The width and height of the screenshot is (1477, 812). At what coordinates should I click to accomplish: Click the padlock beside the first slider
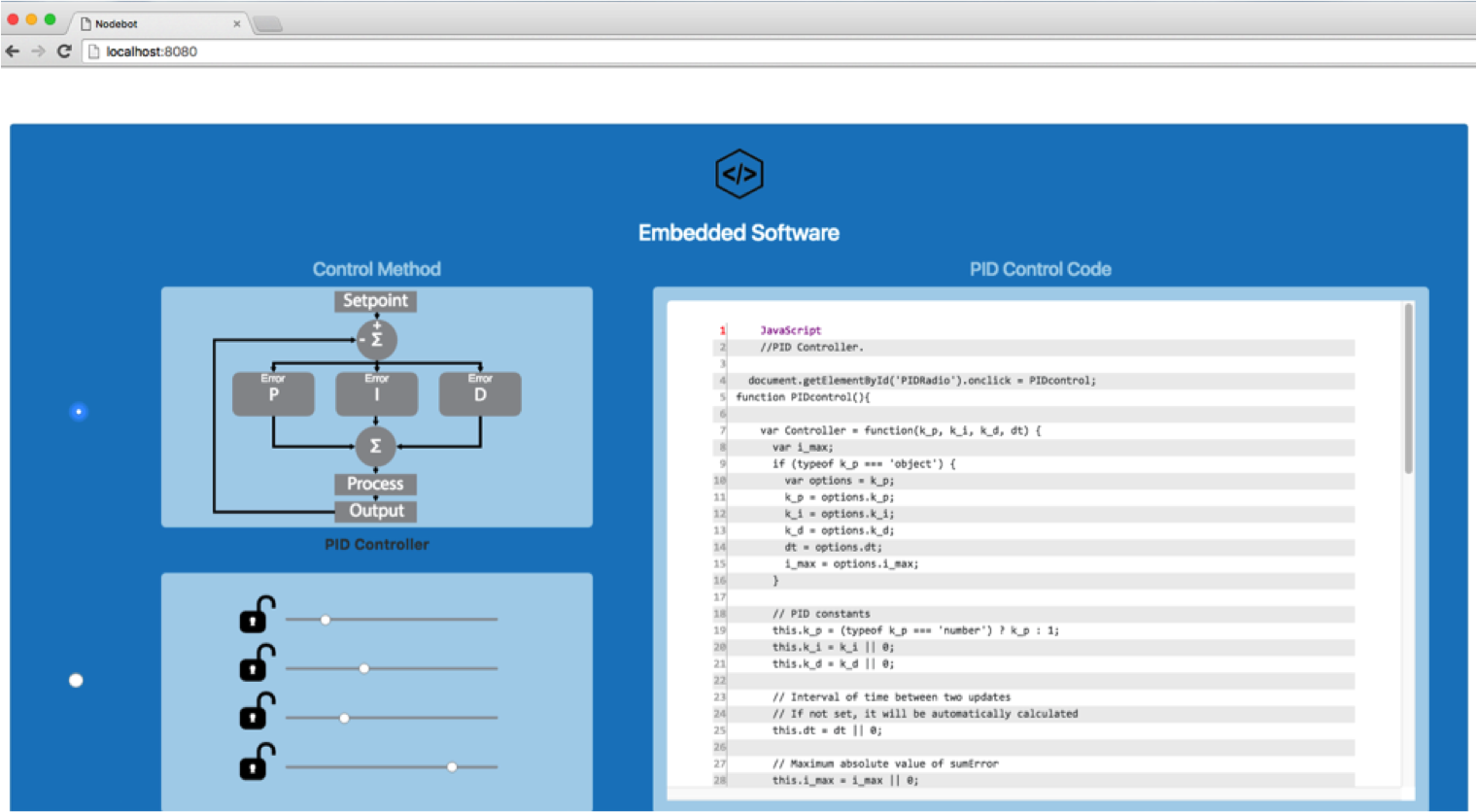256,614
